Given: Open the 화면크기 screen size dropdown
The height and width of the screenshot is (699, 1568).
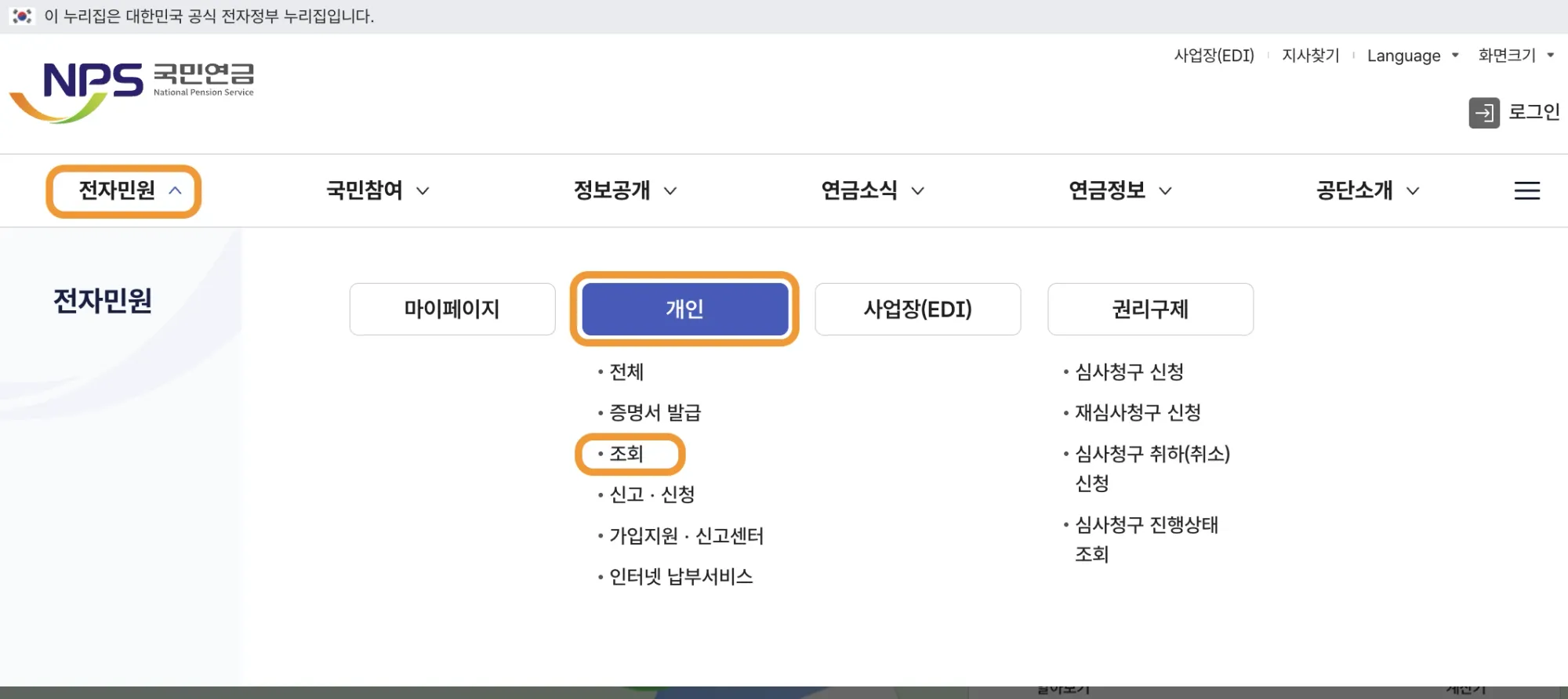Looking at the screenshot, I should [1515, 56].
